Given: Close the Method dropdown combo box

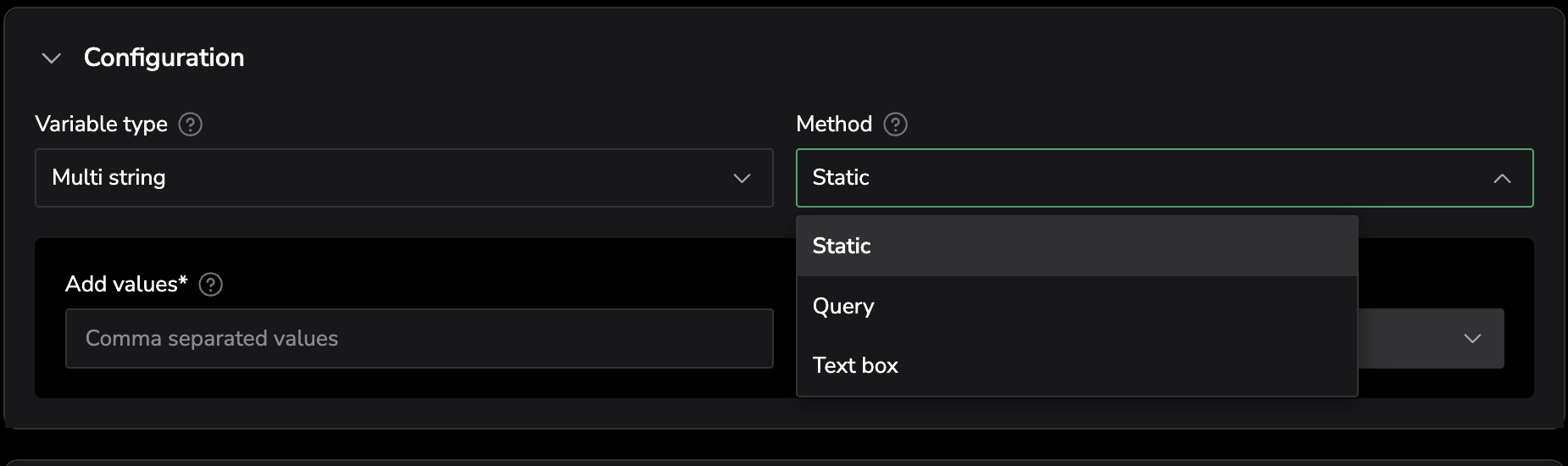Looking at the screenshot, I should pos(1164,178).
